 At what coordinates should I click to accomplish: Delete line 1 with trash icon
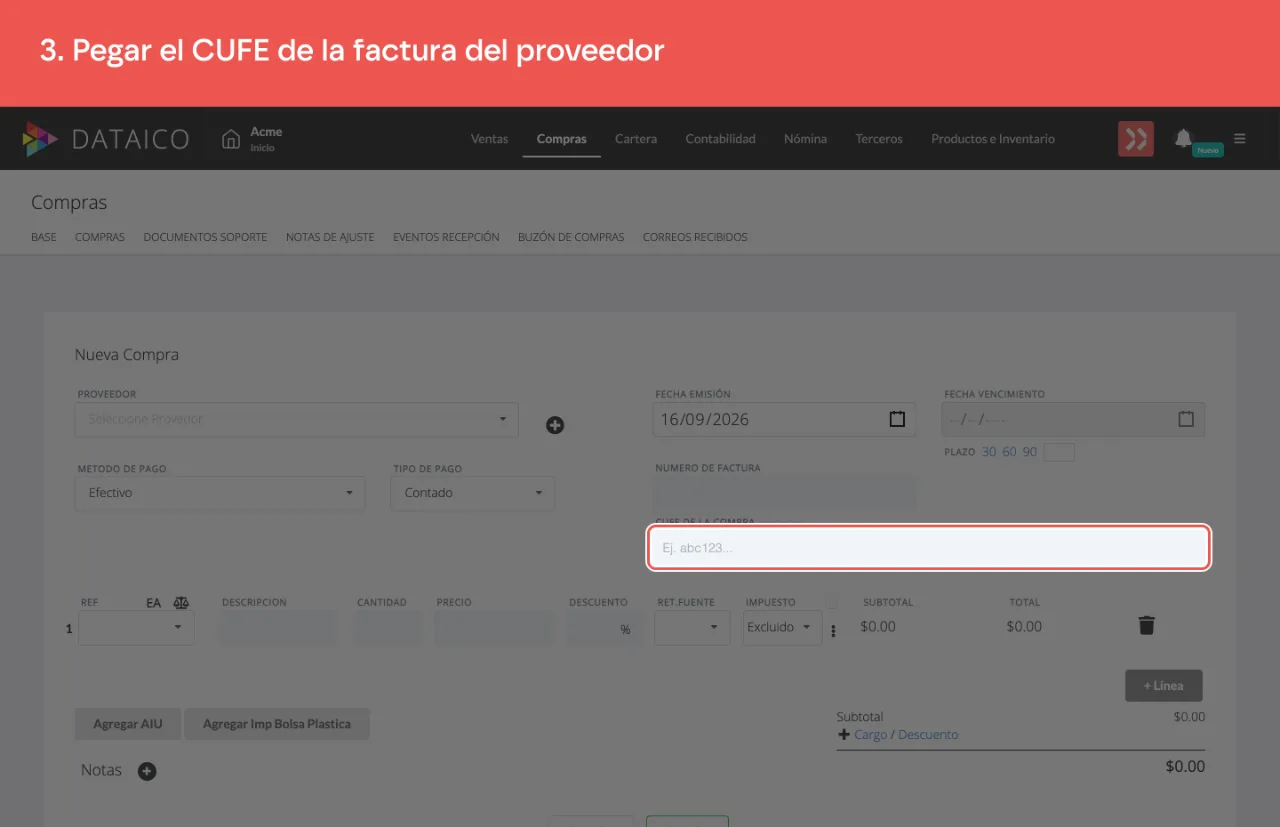pyautogui.click(x=1147, y=626)
